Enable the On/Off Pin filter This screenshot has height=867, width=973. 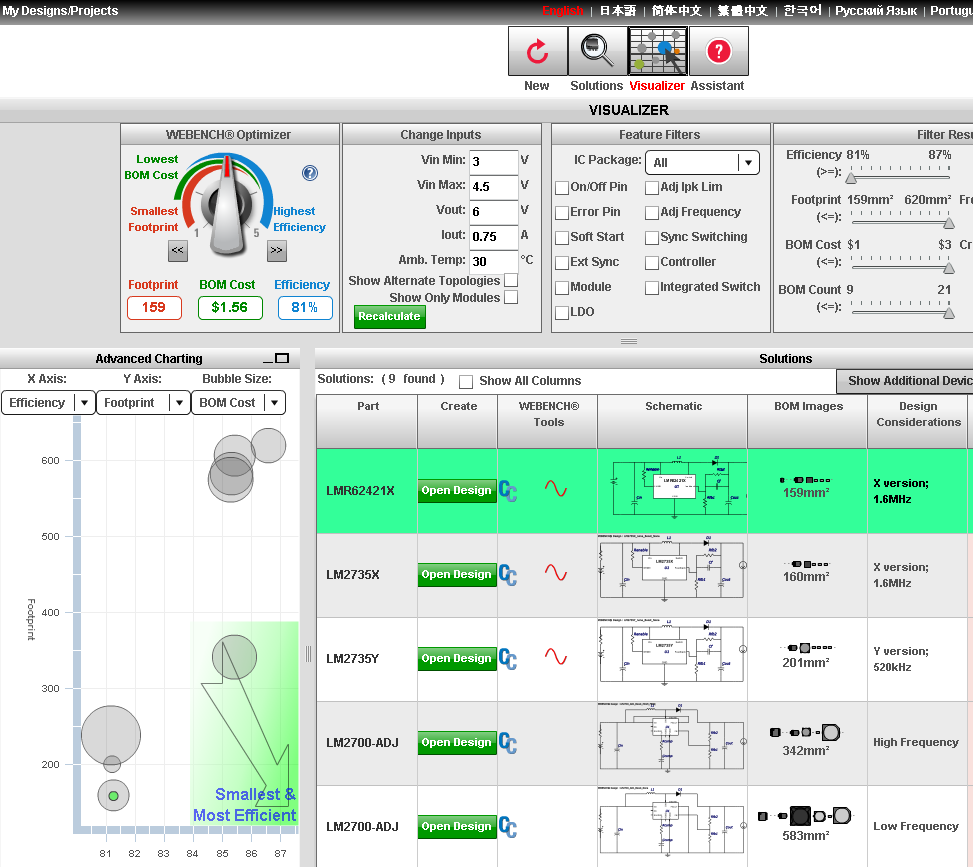[x=562, y=187]
